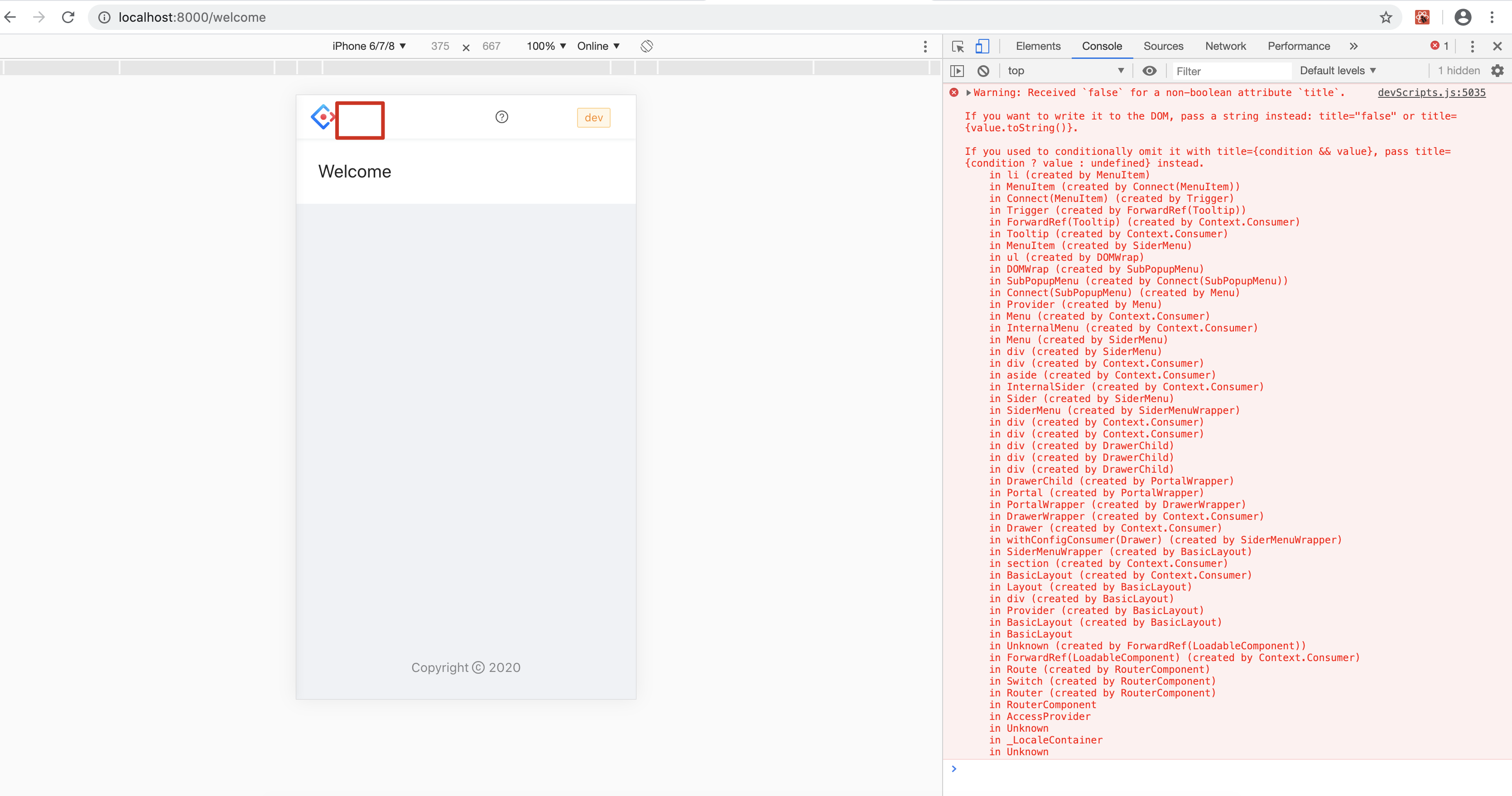Open the Default levels dropdown
Screen dimensions: 1512x796
point(1337,70)
